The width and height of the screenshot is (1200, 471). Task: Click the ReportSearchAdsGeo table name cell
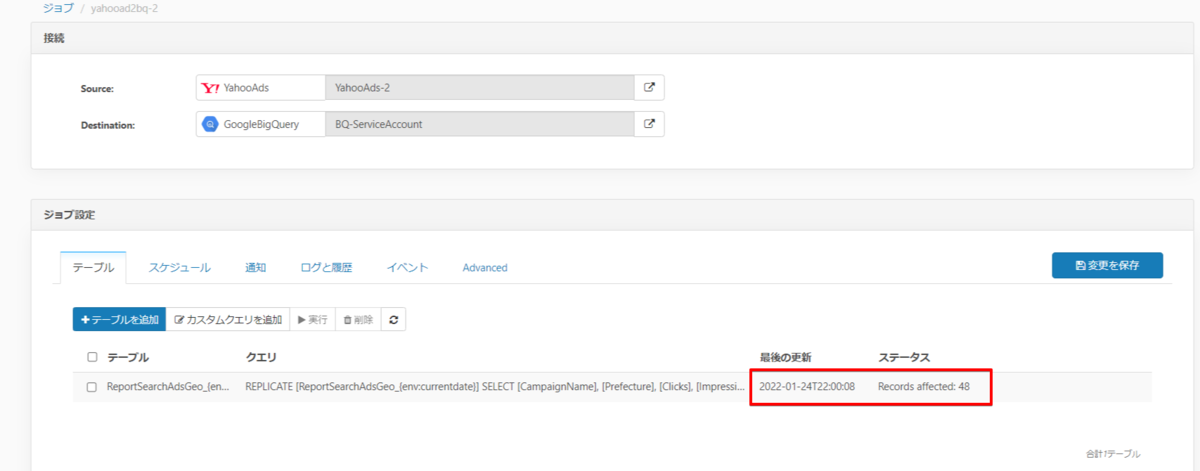click(x=168, y=387)
